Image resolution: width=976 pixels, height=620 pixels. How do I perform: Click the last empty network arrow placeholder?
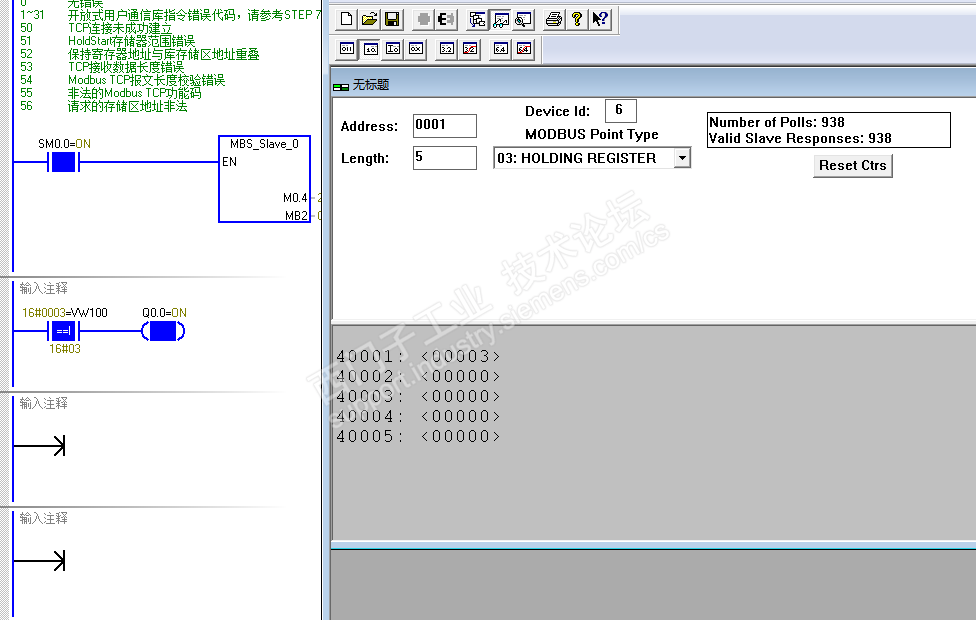click(x=39, y=561)
